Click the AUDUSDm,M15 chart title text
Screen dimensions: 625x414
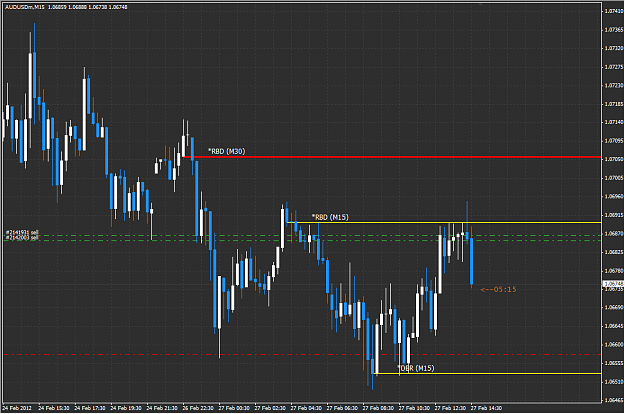25,7
